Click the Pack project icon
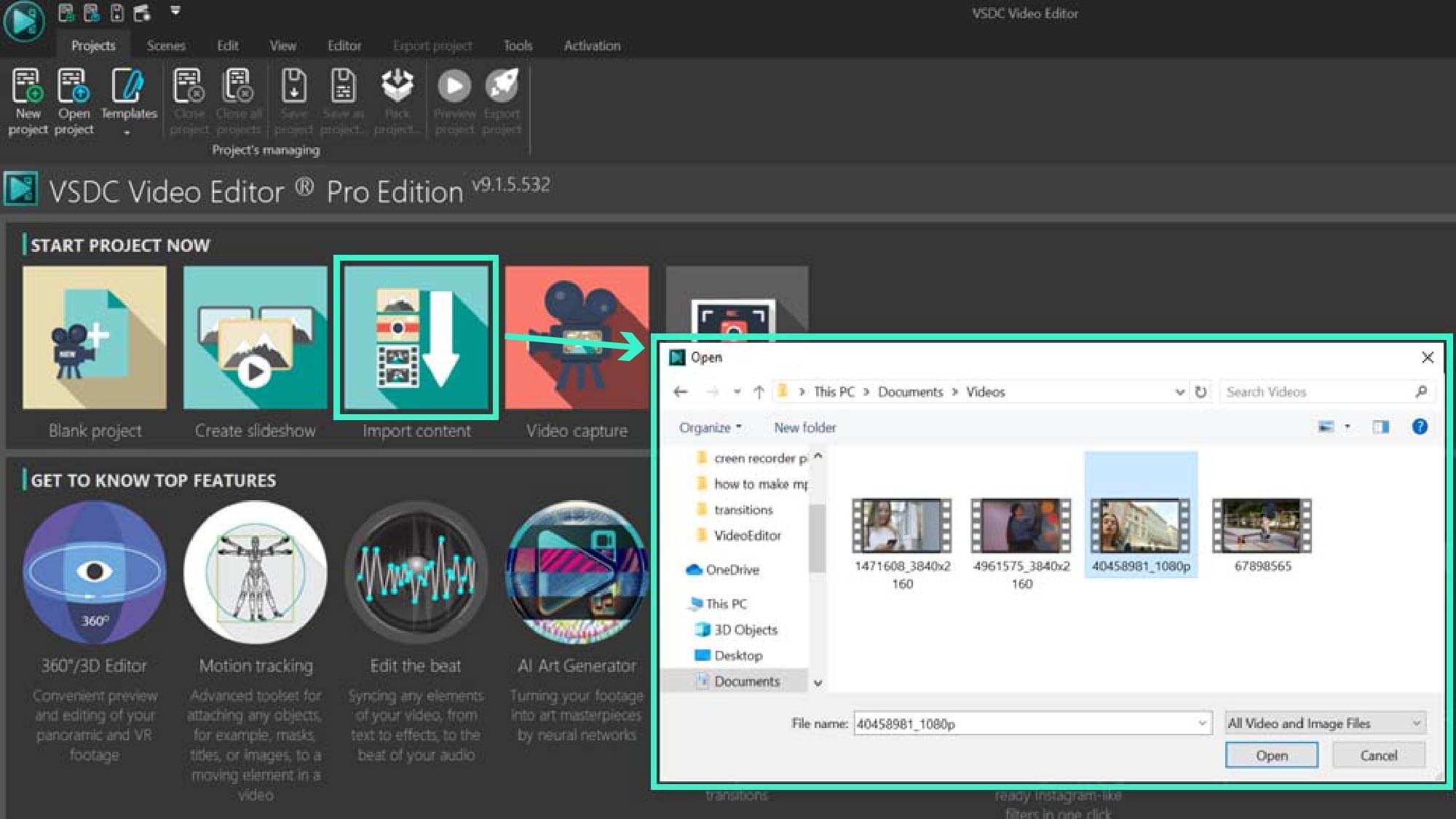1456x819 pixels. point(397,100)
